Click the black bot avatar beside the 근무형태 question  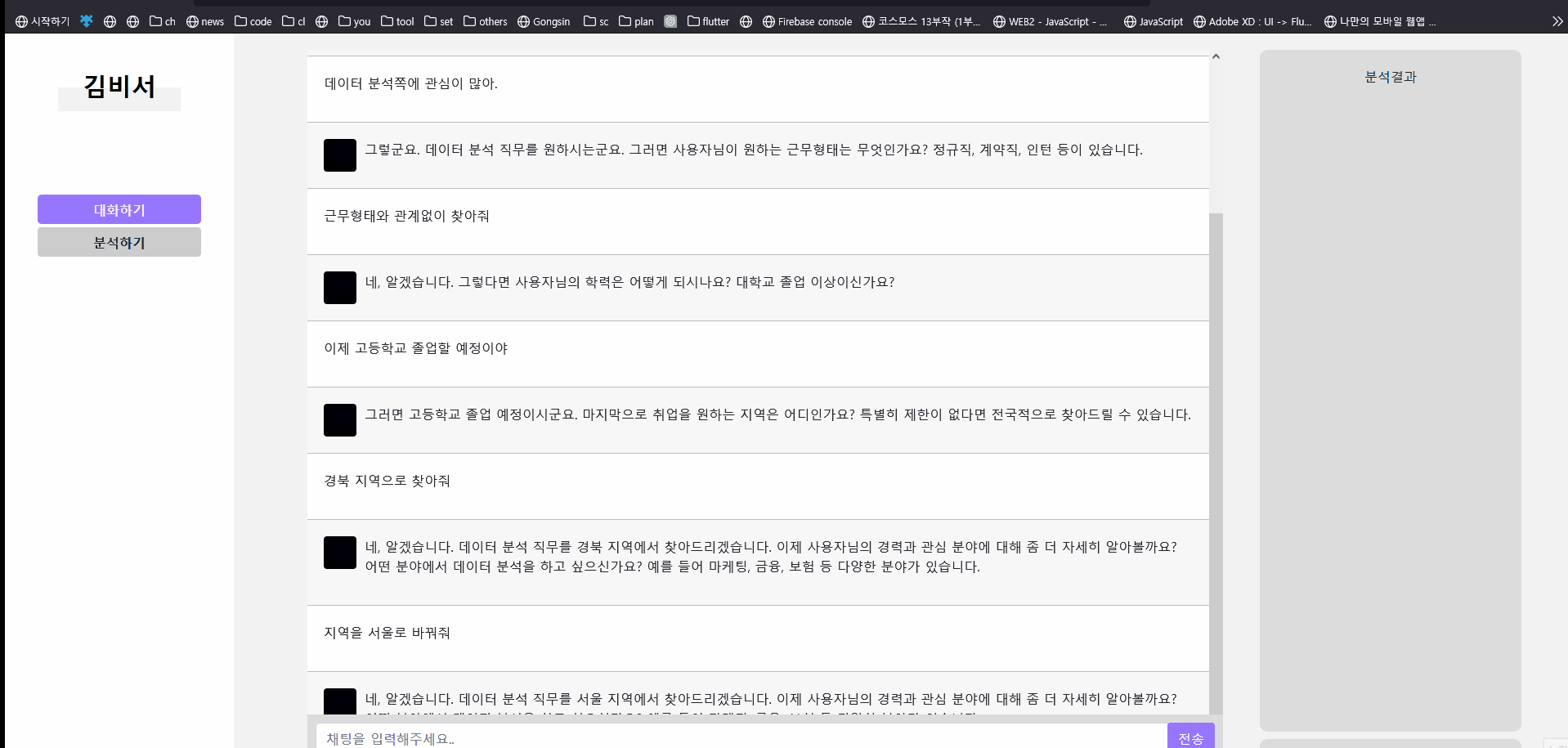click(x=340, y=155)
